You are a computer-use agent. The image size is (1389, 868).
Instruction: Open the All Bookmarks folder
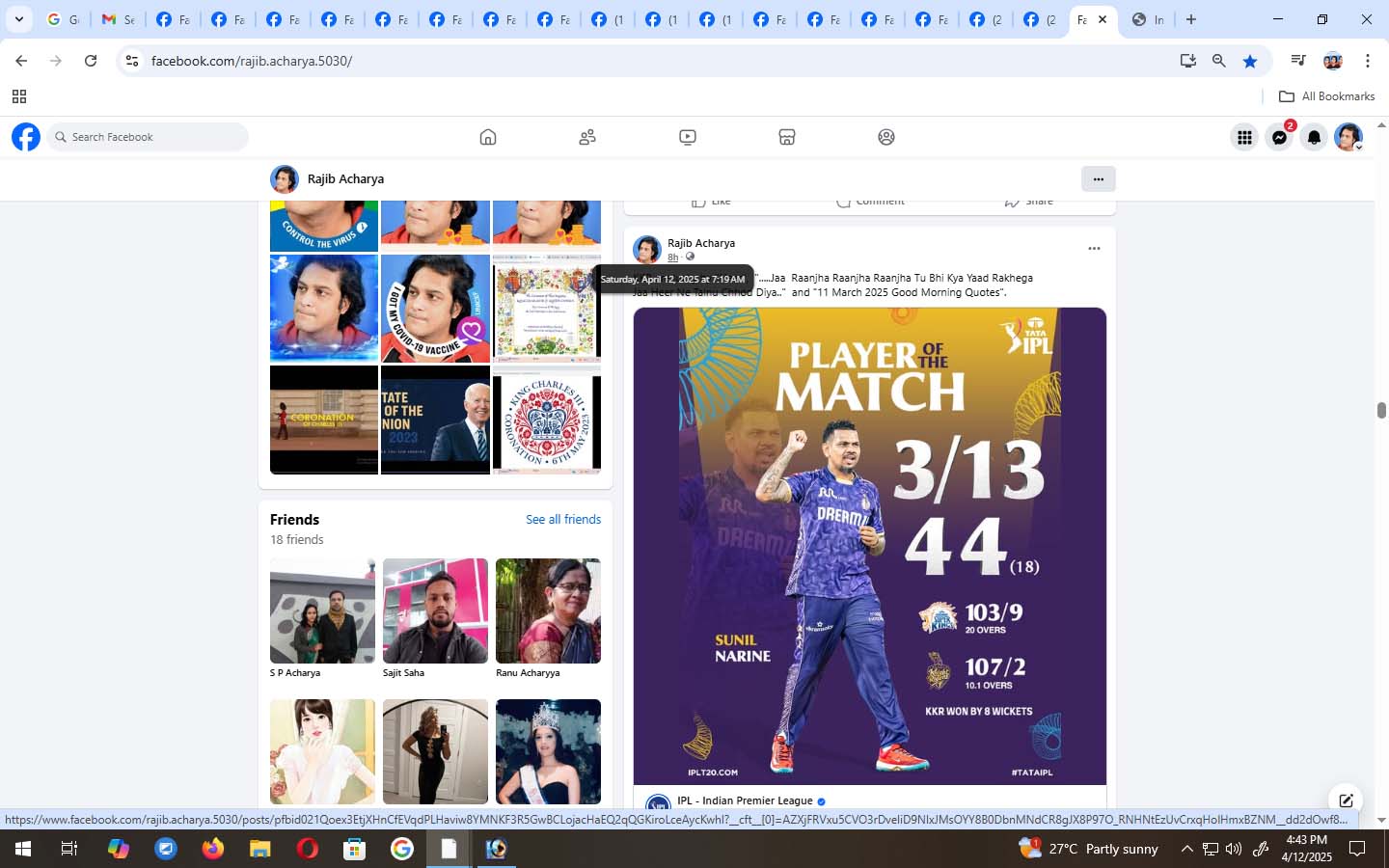(1326, 96)
